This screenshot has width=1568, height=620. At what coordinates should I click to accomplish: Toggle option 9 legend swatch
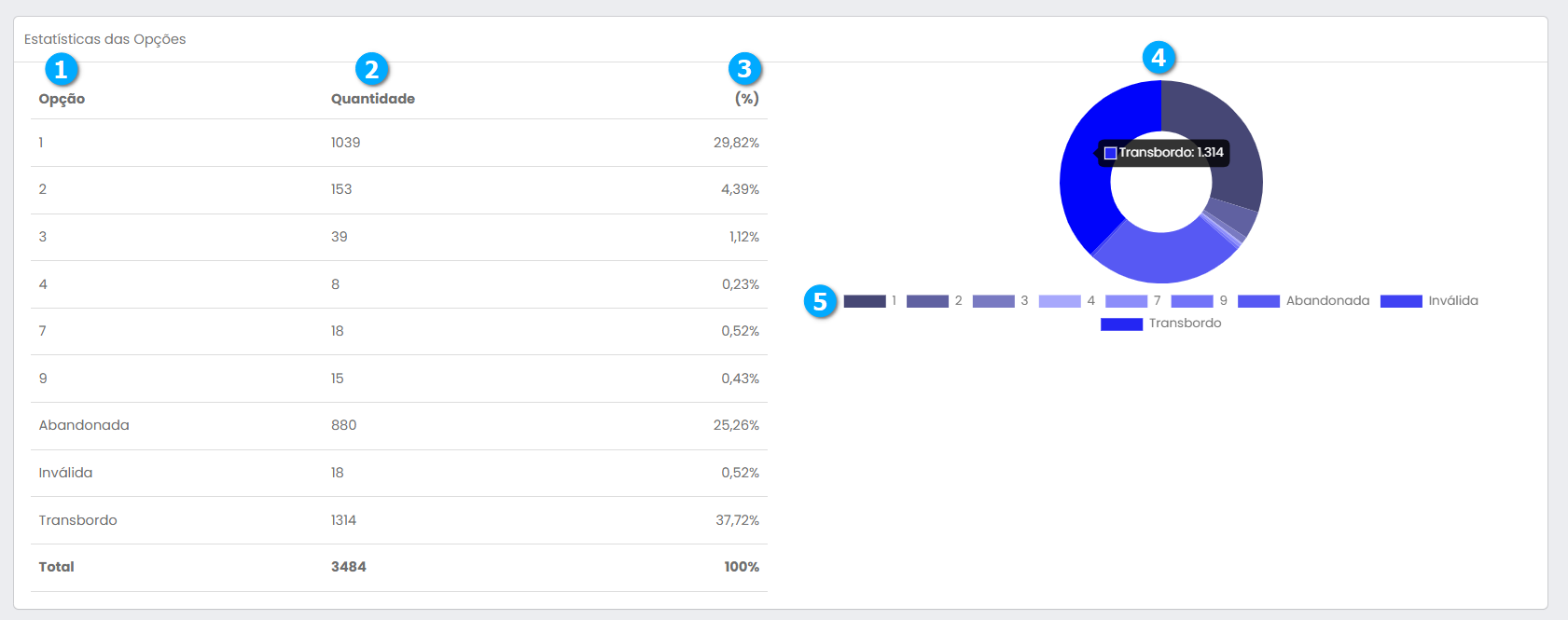[1192, 301]
